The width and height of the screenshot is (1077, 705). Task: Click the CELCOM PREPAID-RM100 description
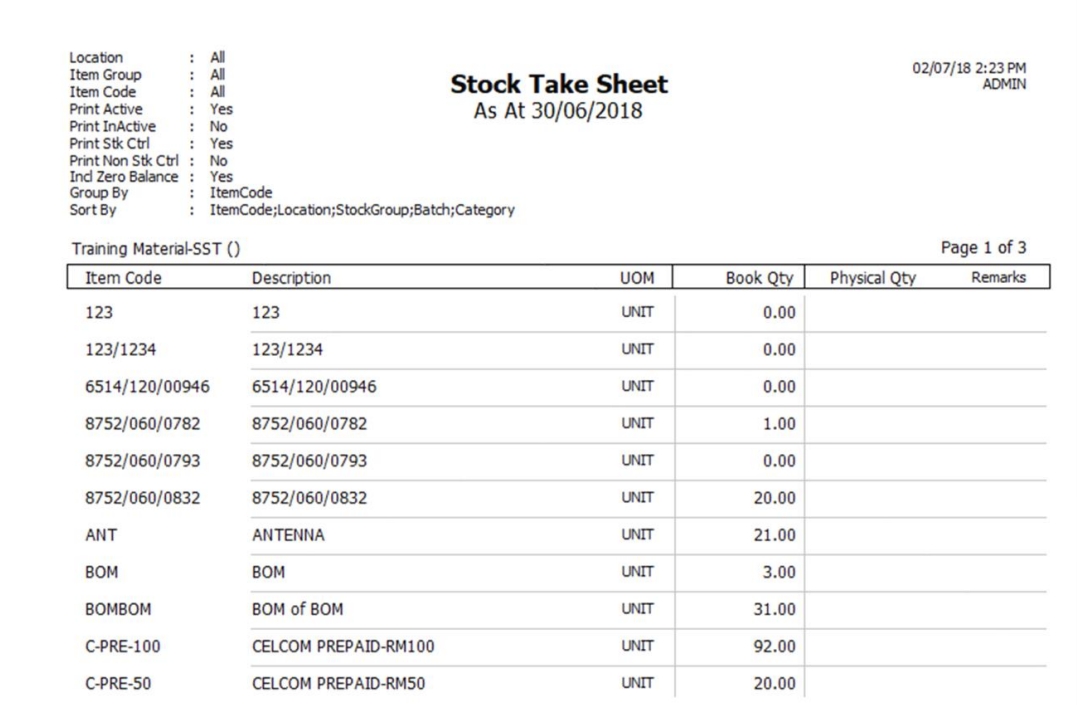343,646
